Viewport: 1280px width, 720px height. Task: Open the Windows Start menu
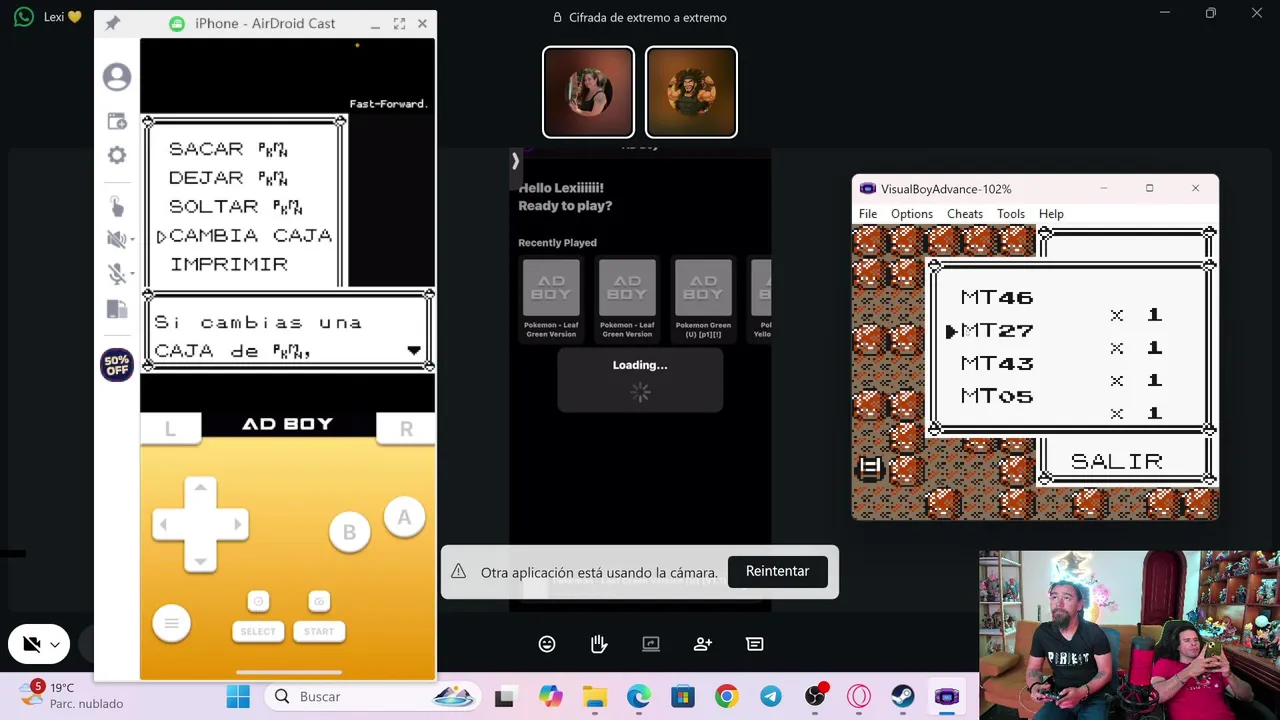[x=238, y=697]
